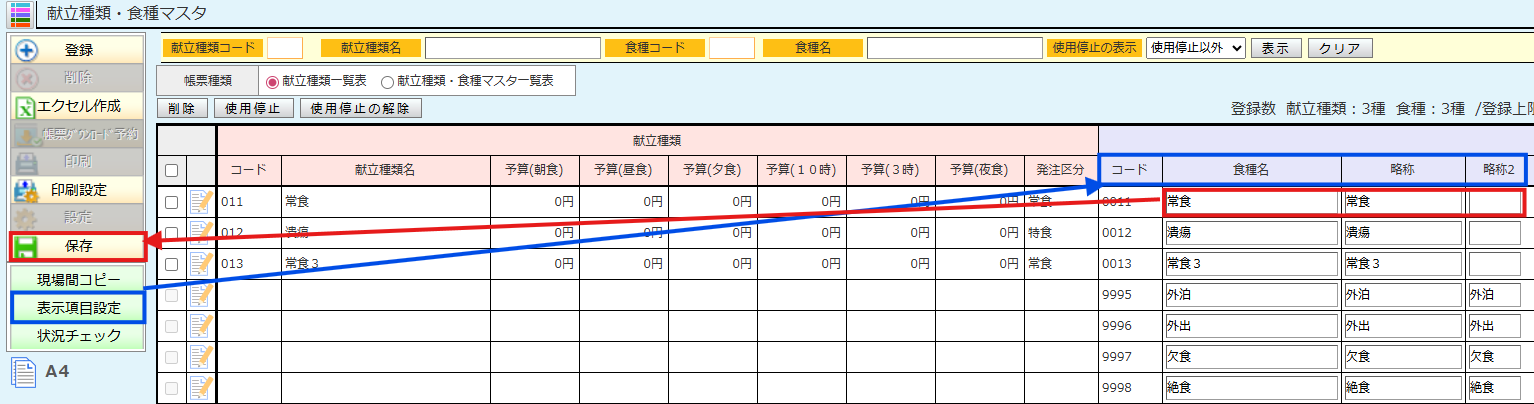This screenshot has width=1534, height=404.
Task: Open 現場間コピー in the sidebar
Action: pyautogui.click(x=78, y=279)
